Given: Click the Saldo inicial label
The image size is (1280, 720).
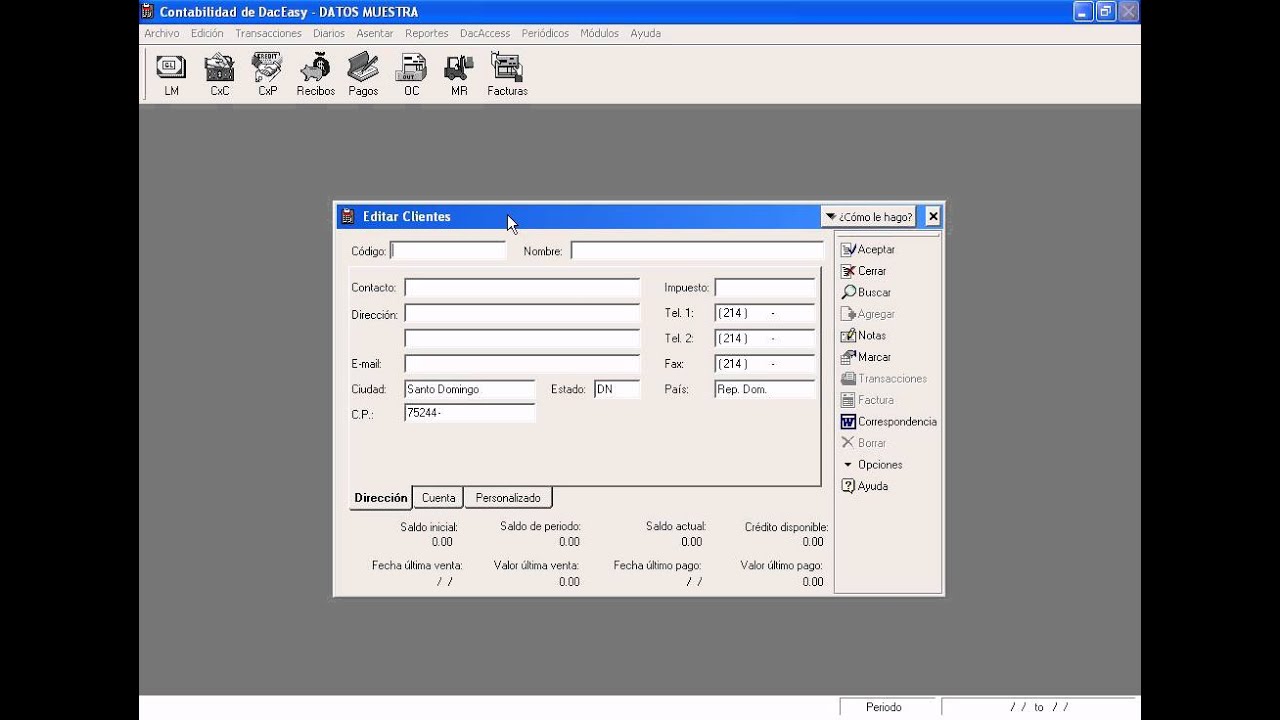Looking at the screenshot, I should (429, 526).
